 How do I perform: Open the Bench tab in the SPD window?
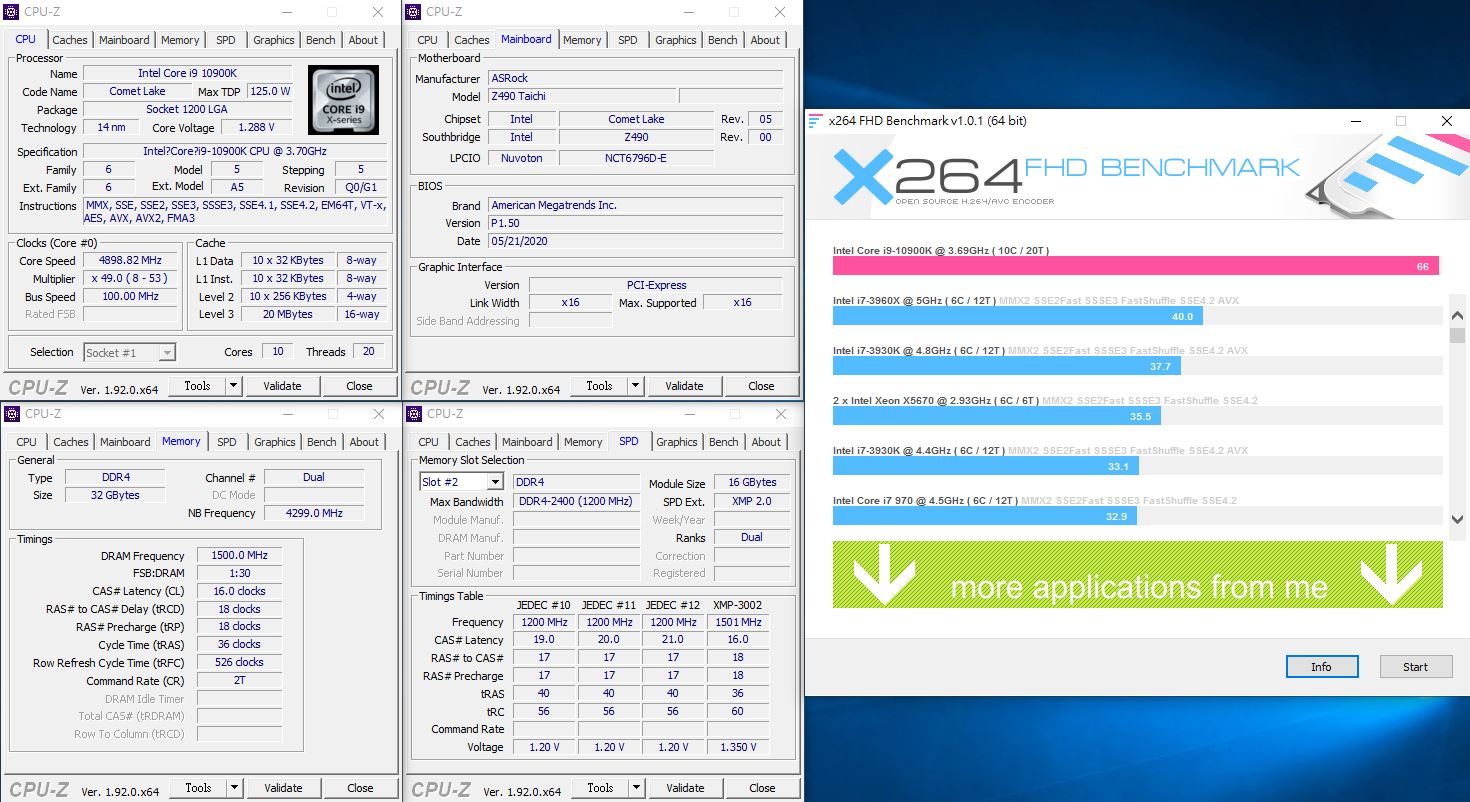724,442
